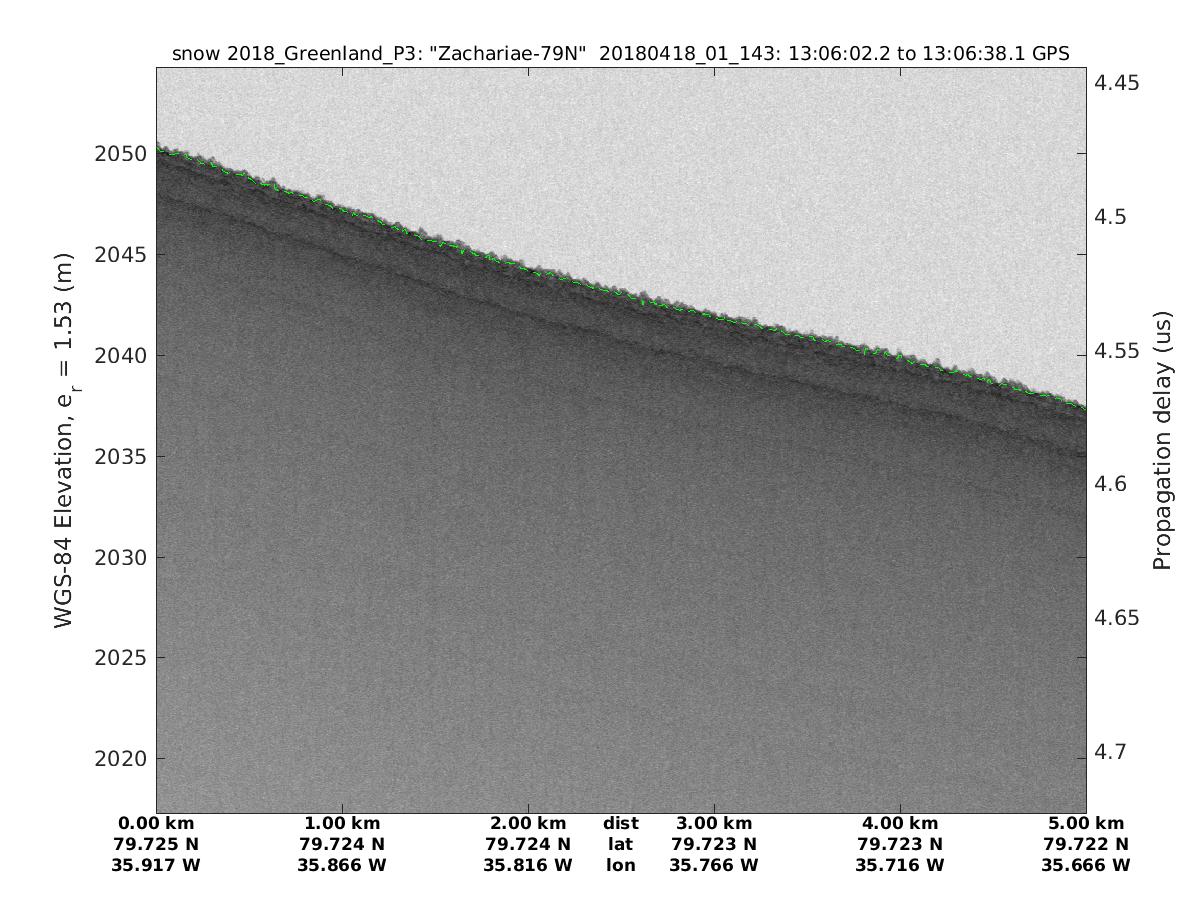This screenshot has height=900, width=1200.
Task: Click the 4.45 propagation delay tick label
Action: pos(1117,83)
